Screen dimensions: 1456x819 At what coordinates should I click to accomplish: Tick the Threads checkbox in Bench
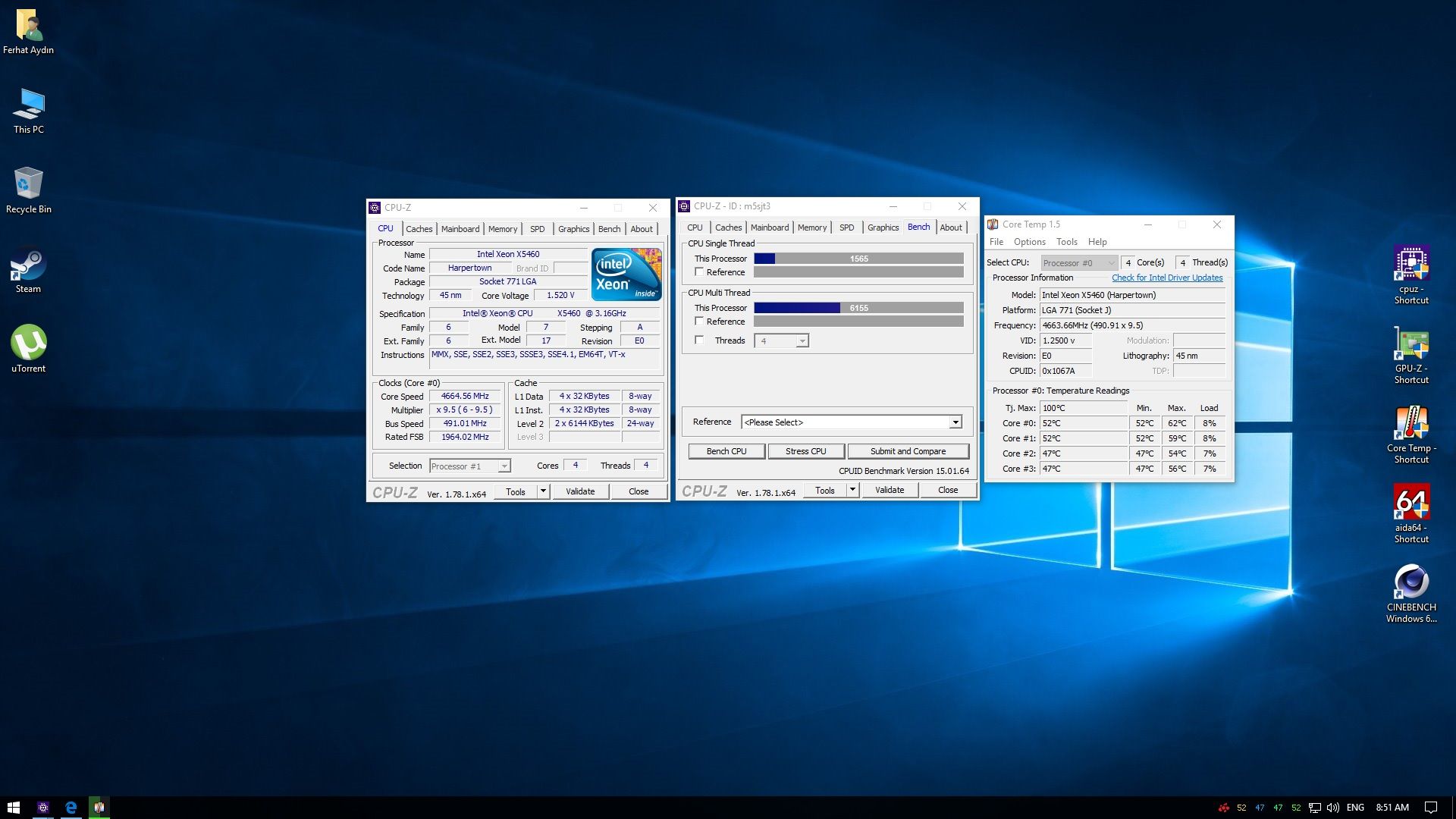[x=699, y=340]
